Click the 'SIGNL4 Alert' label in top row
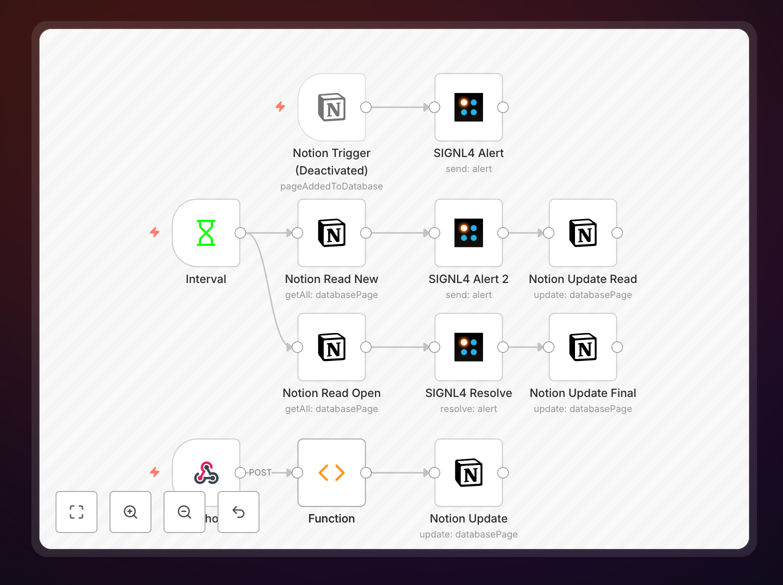 pos(468,153)
